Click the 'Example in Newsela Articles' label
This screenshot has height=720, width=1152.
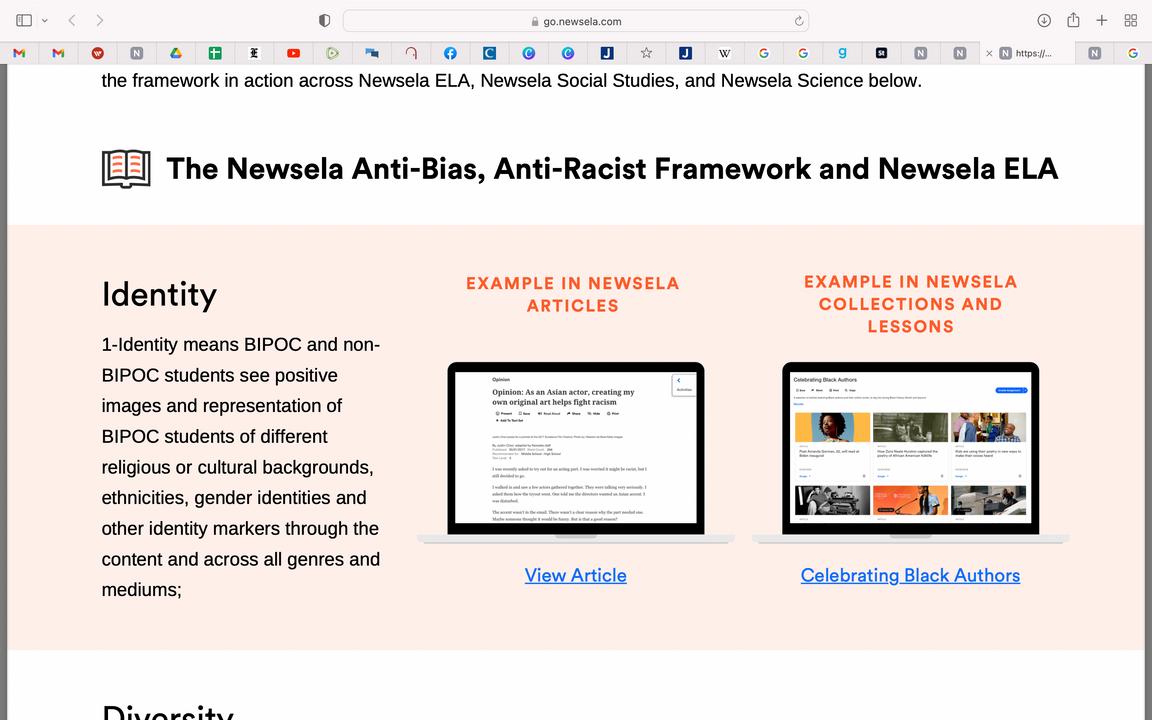pyautogui.click(x=573, y=295)
